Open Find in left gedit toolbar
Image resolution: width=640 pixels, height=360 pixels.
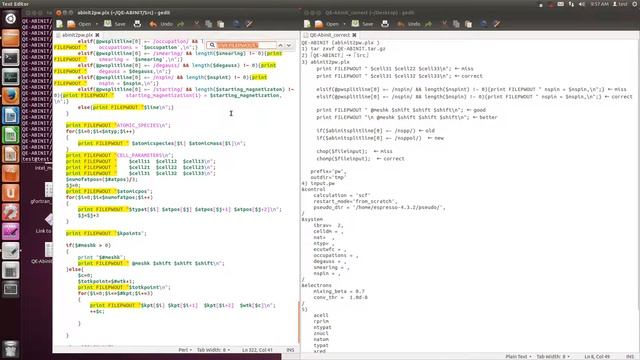point(236,24)
